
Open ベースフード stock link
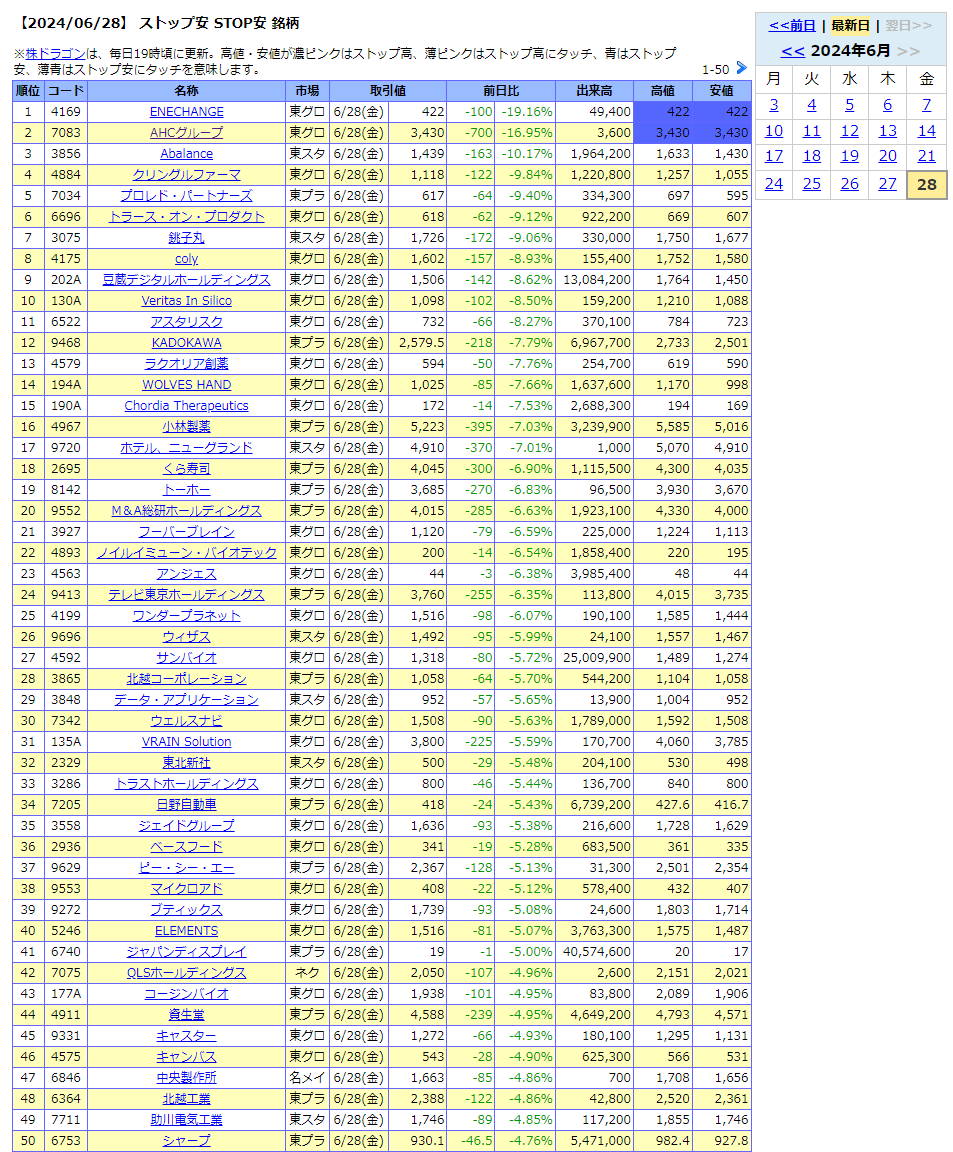(x=187, y=847)
